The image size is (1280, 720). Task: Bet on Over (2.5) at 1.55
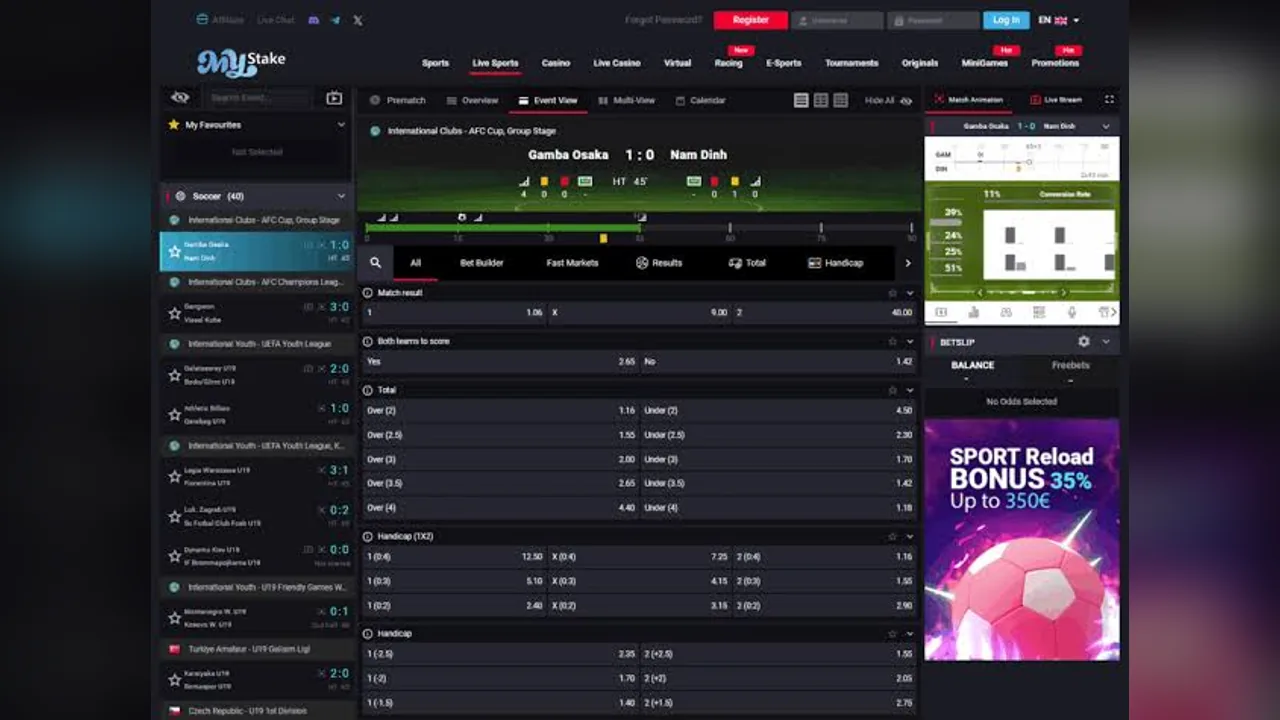(x=500, y=435)
